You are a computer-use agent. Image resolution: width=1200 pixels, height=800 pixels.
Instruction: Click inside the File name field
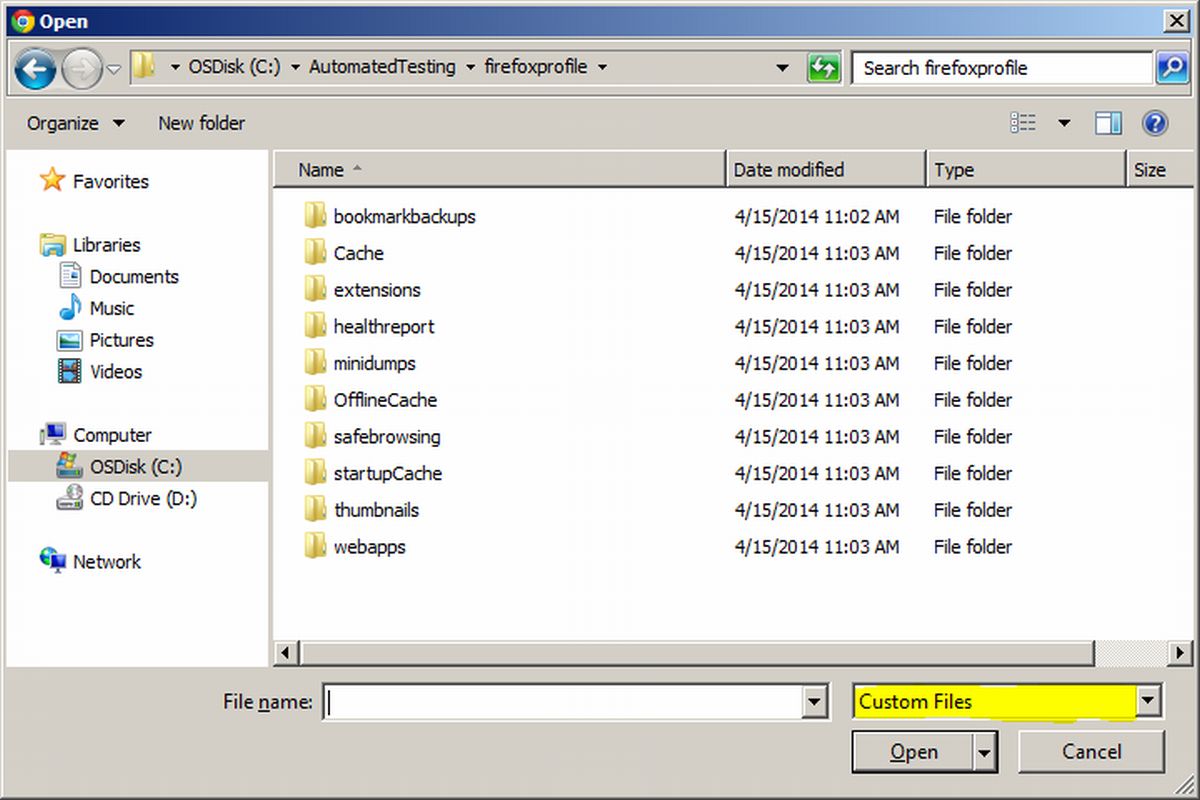click(560, 702)
